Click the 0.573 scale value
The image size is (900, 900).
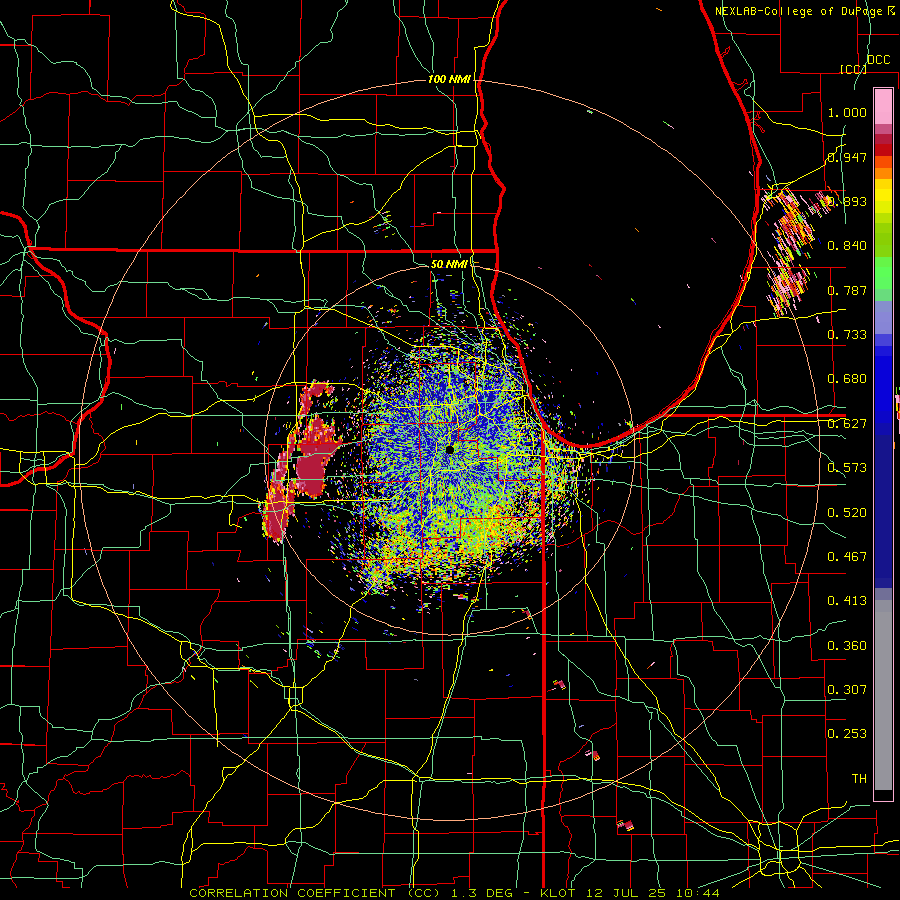pos(847,468)
